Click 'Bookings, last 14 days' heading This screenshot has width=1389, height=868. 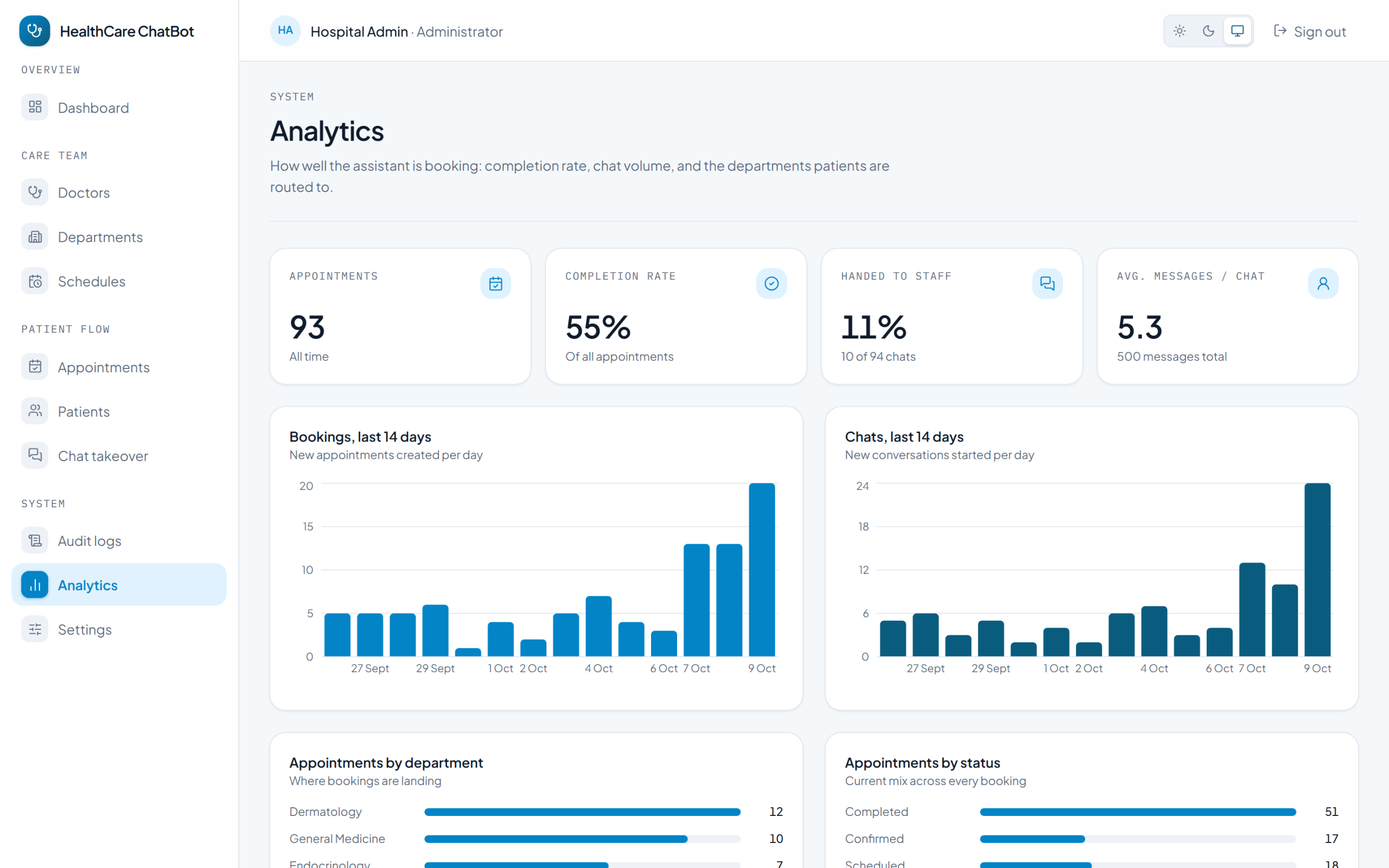[360, 437]
